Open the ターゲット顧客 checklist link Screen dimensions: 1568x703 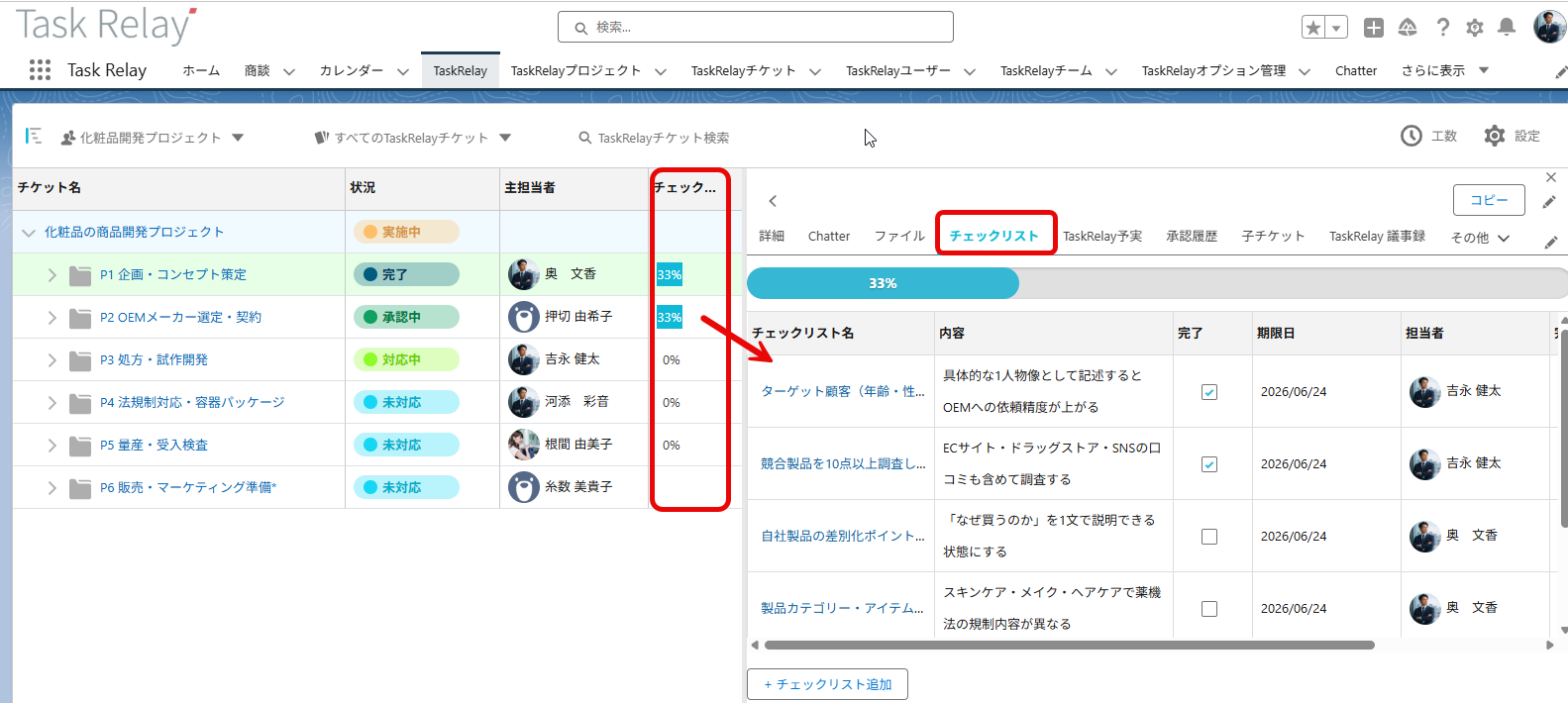click(x=843, y=391)
